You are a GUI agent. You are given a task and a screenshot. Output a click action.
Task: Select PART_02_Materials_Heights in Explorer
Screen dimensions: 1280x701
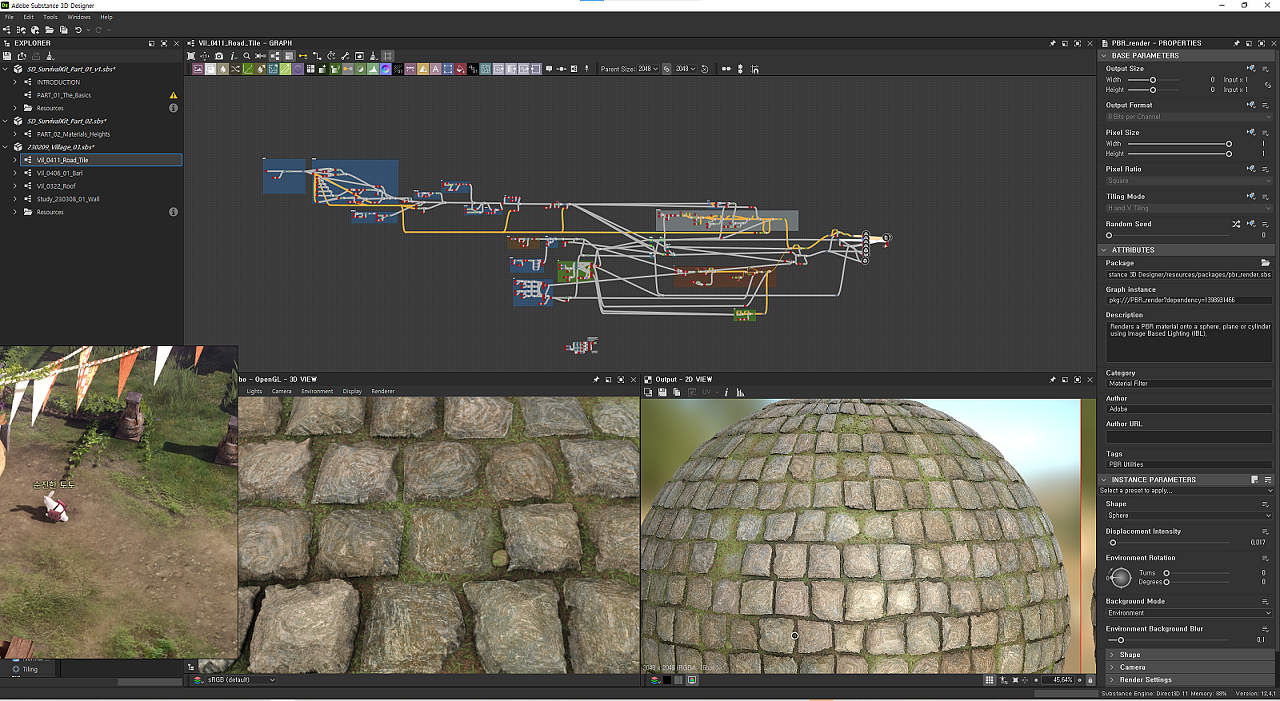[x=73, y=134]
